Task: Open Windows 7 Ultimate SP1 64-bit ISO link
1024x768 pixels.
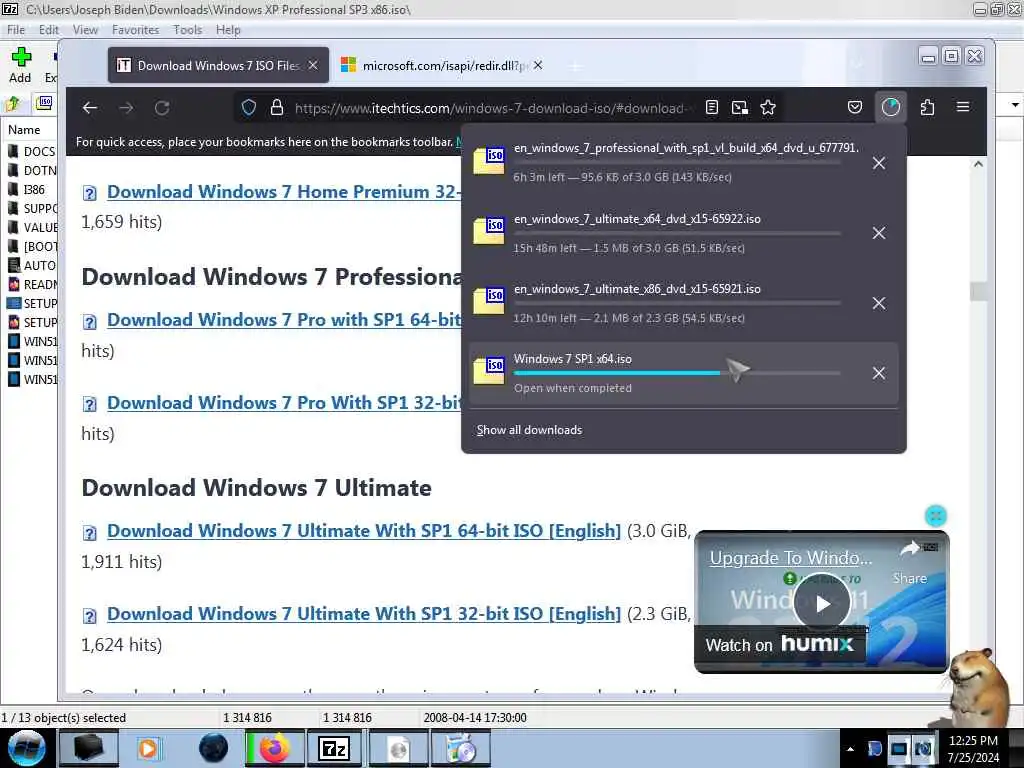Action: click(364, 531)
